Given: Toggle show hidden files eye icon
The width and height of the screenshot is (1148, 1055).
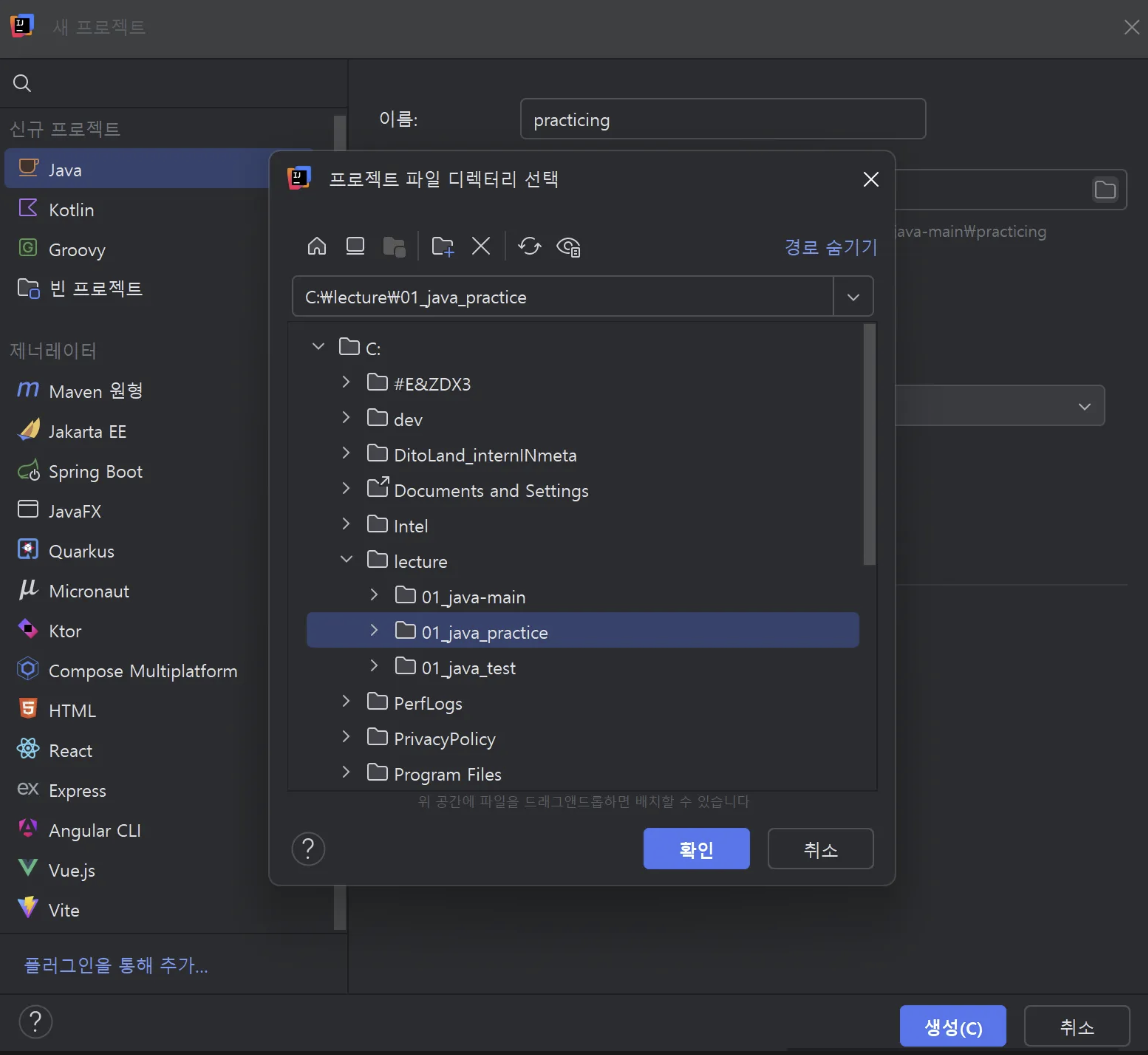Looking at the screenshot, I should point(569,247).
